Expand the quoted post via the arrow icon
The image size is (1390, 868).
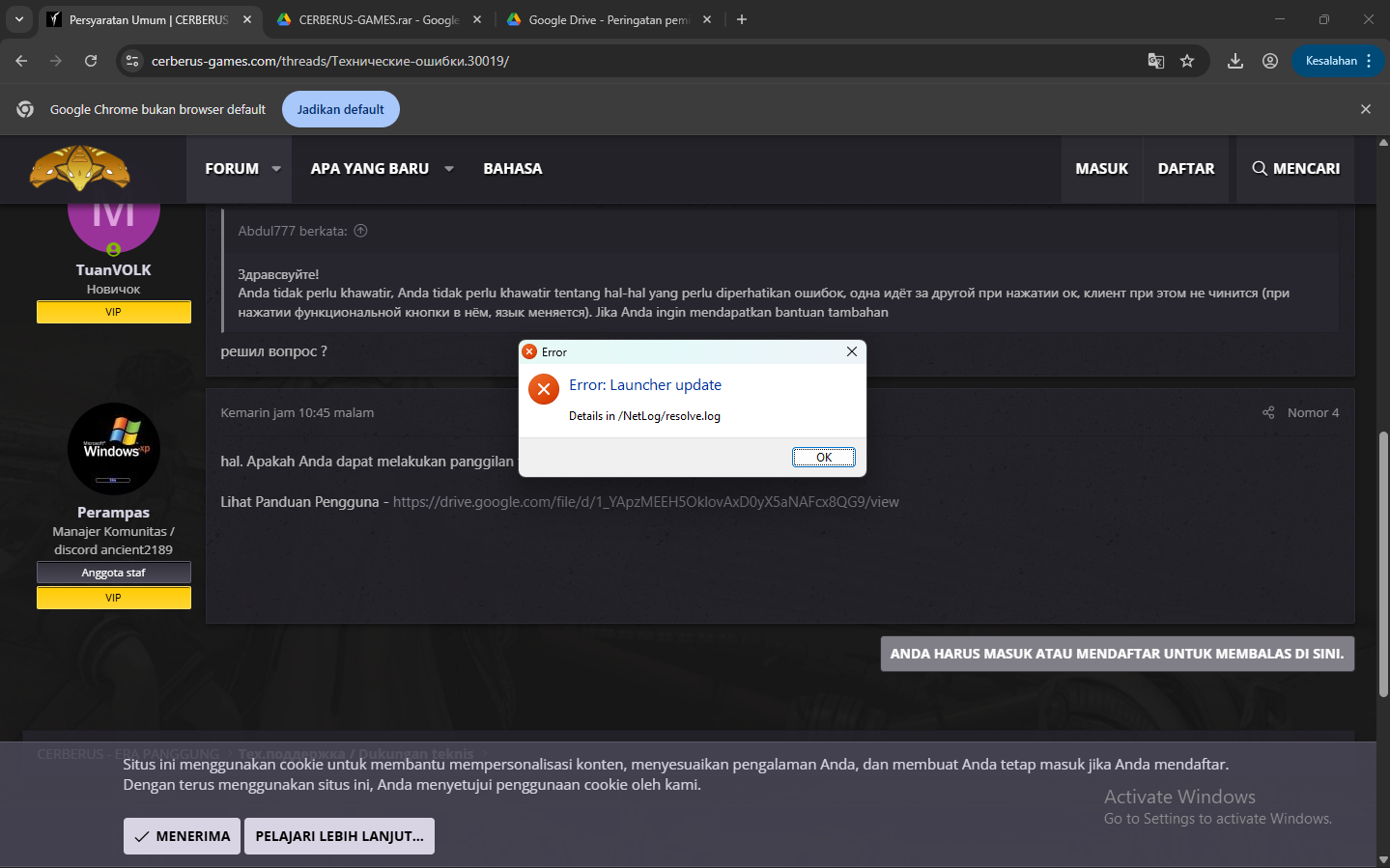tap(360, 230)
